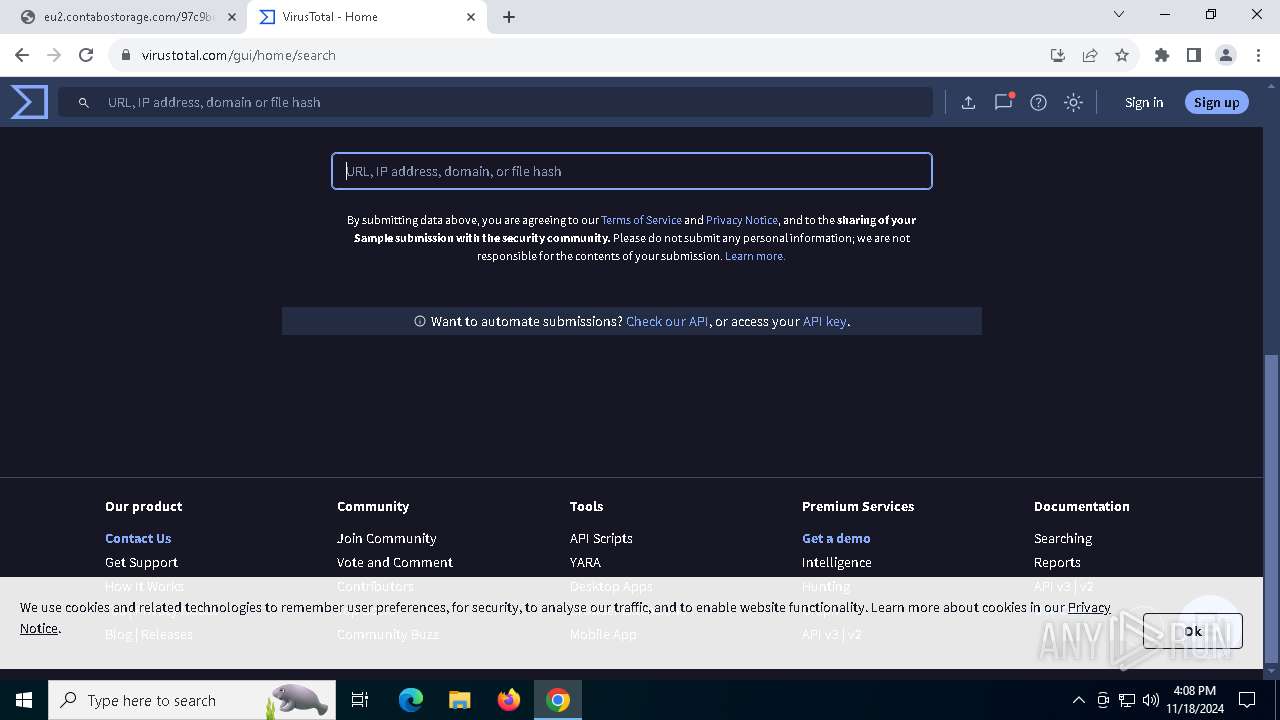Open the Privacy Notice link in disclaimer

coord(742,220)
